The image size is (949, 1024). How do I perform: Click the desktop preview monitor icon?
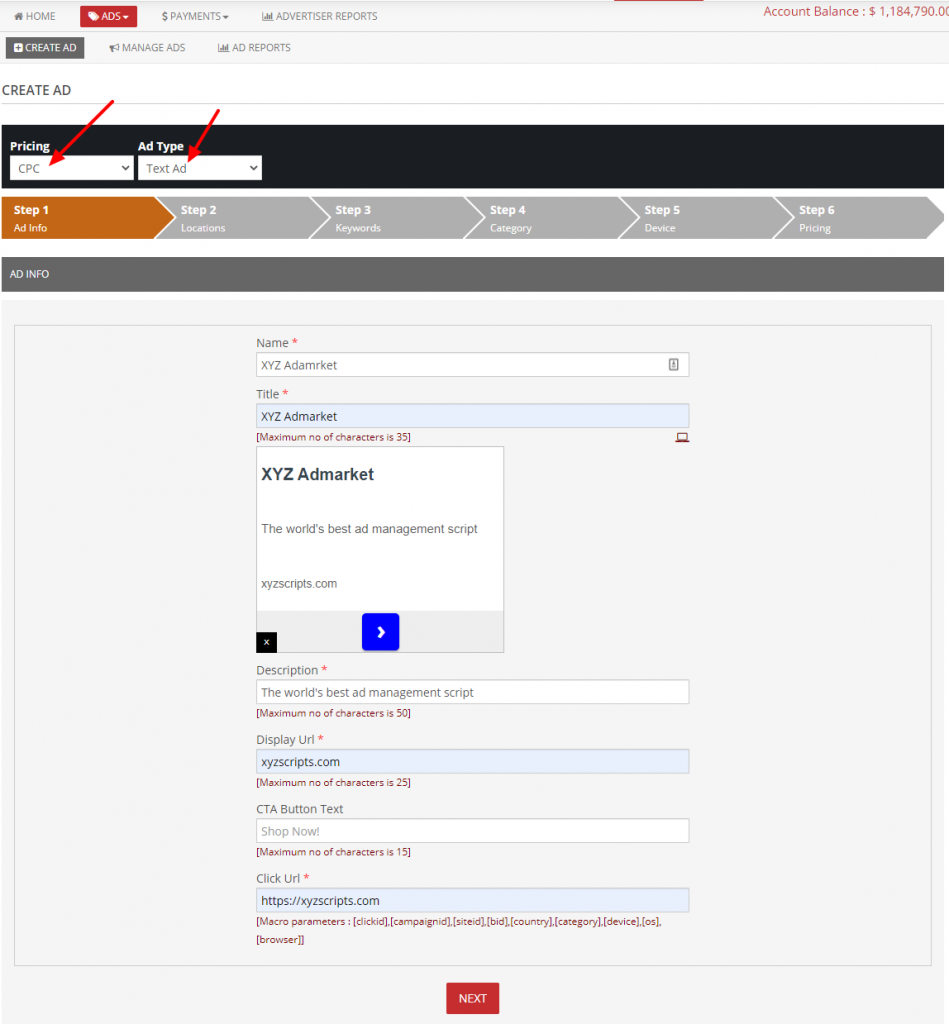[x=682, y=437]
